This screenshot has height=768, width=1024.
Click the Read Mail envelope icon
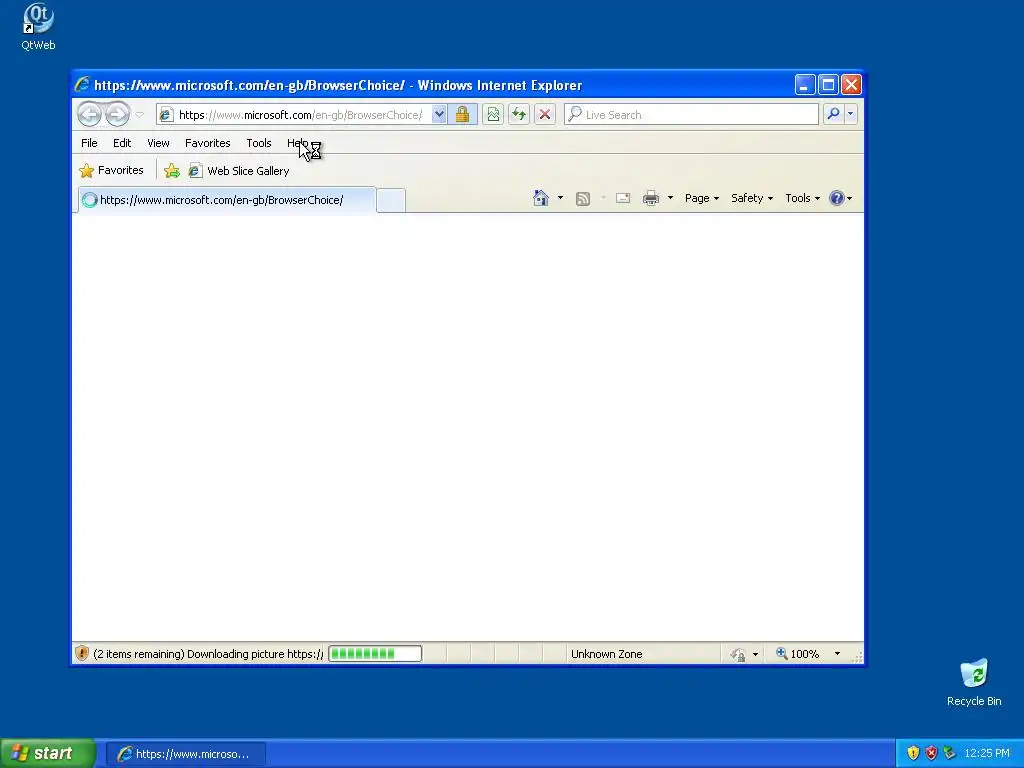coord(623,198)
